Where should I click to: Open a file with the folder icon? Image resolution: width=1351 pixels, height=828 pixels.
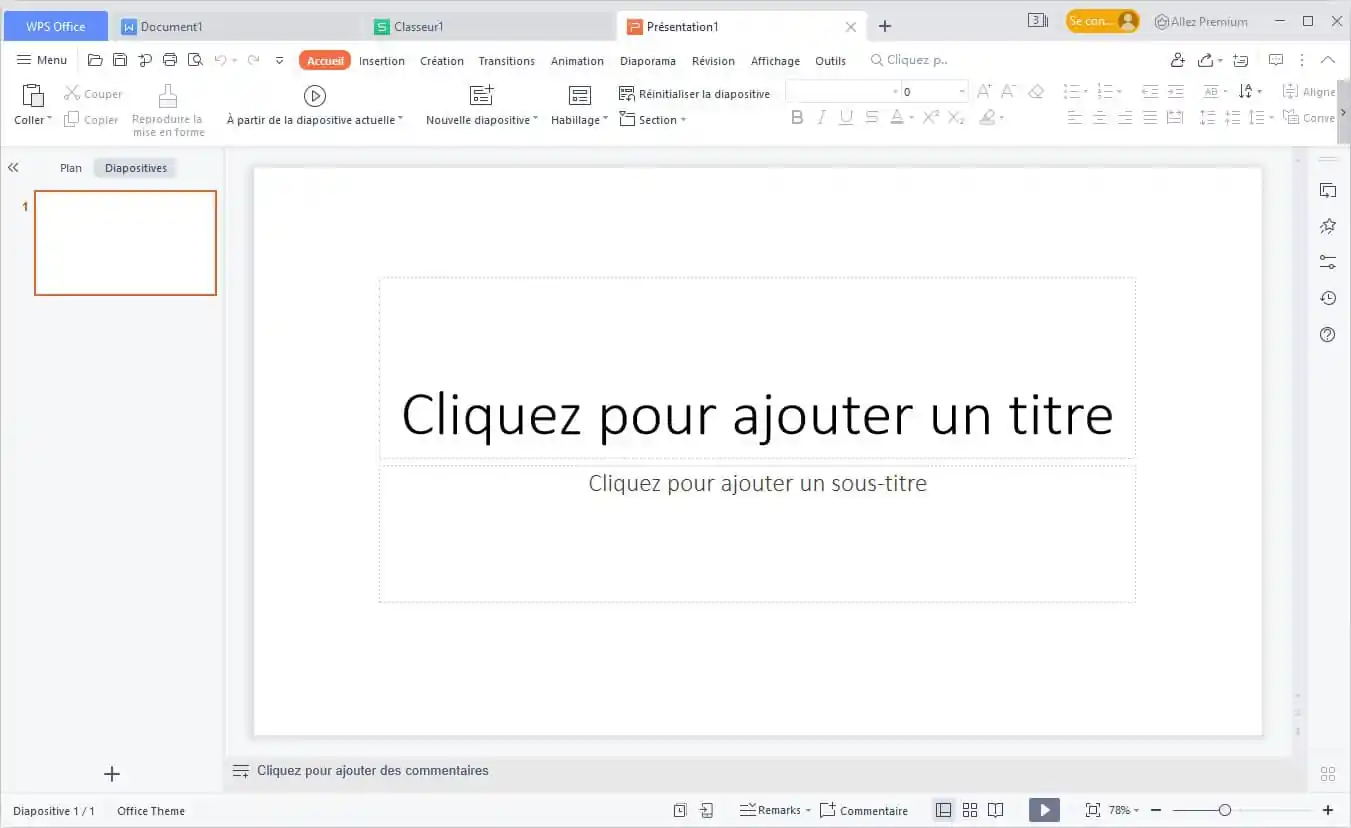95,60
